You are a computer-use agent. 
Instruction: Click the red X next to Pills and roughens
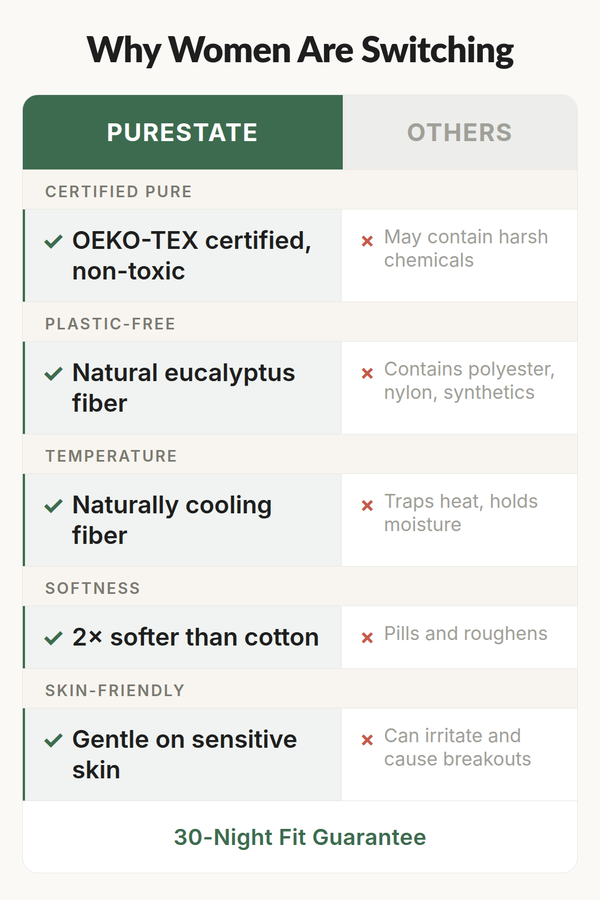point(367,635)
